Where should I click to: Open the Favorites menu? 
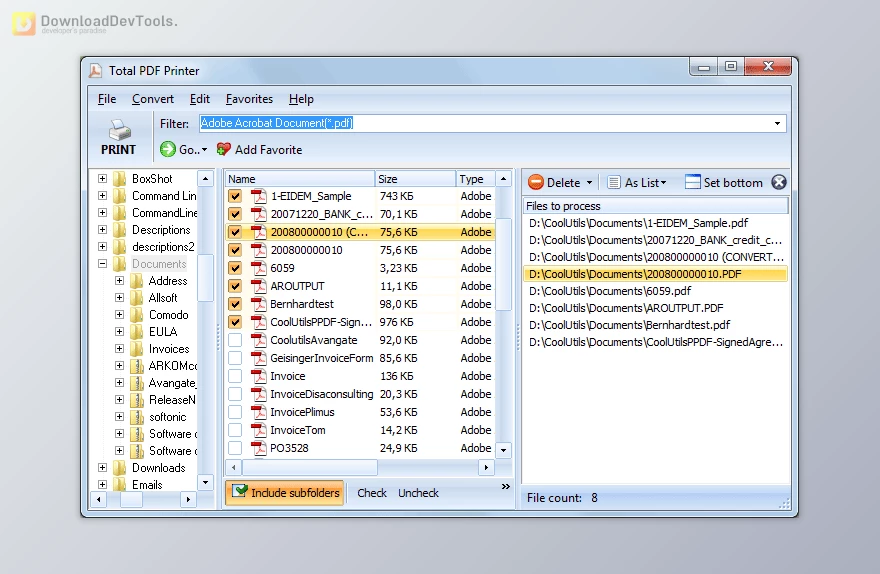[x=249, y=99]
